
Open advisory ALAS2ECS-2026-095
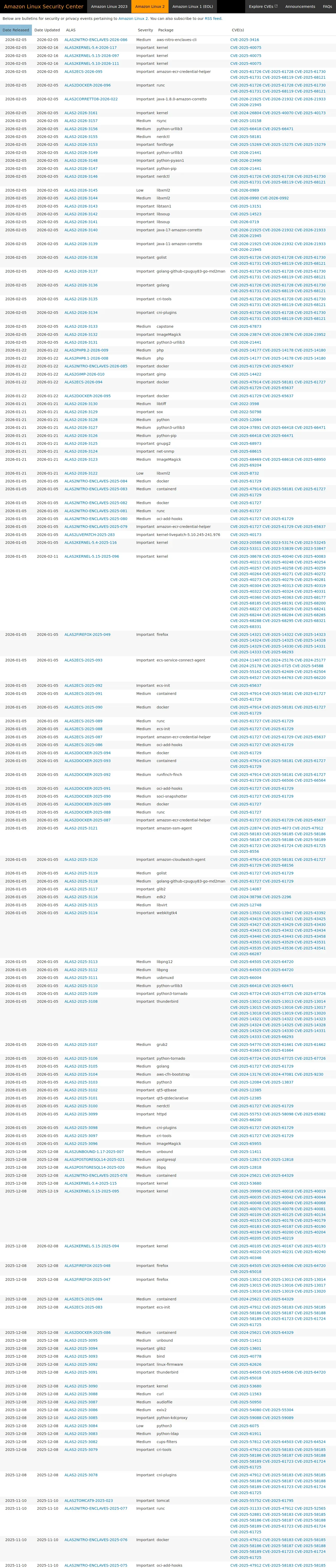(x=83, y=71)
